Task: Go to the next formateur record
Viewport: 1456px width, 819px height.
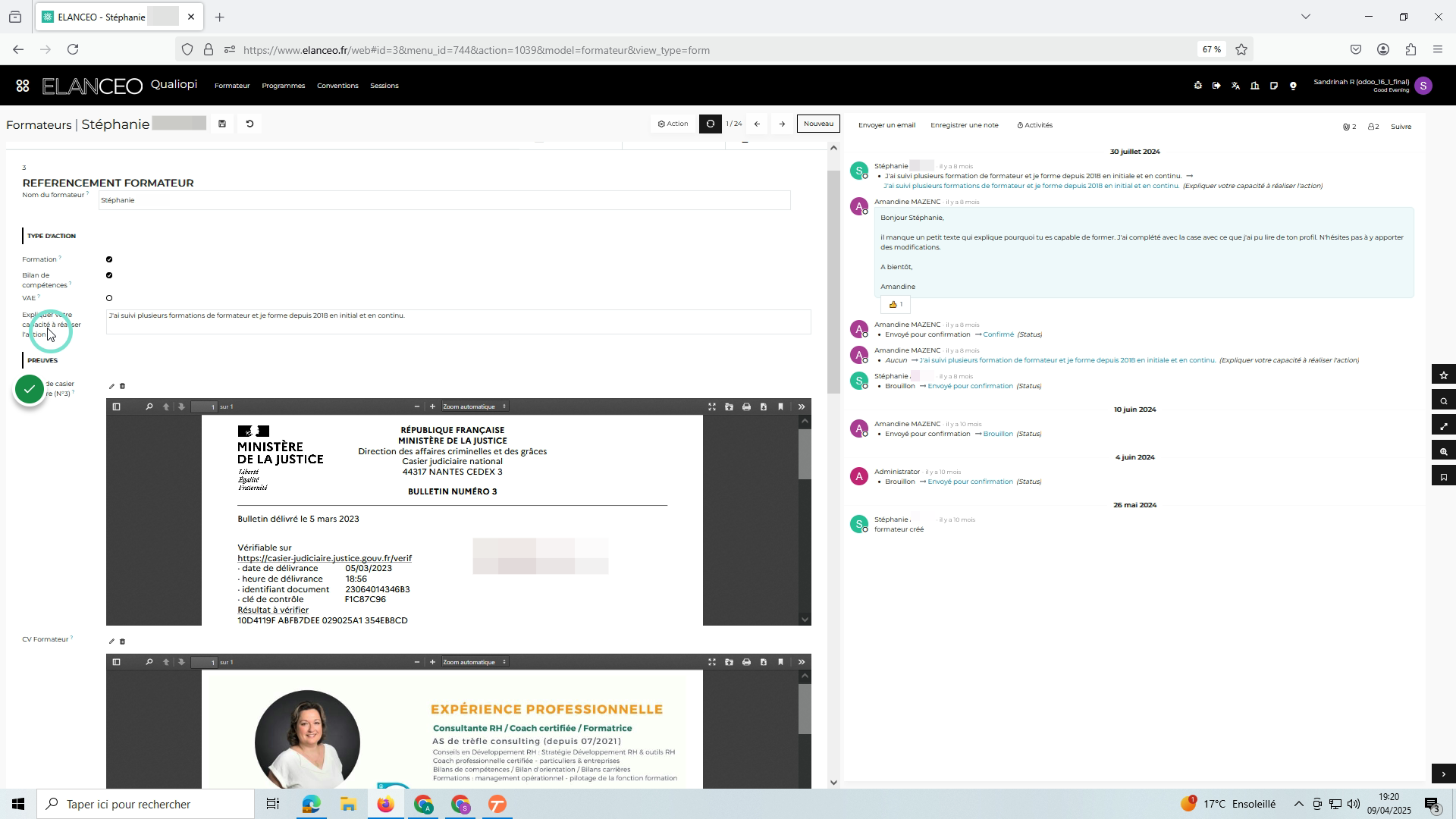Action: [782, 124]
